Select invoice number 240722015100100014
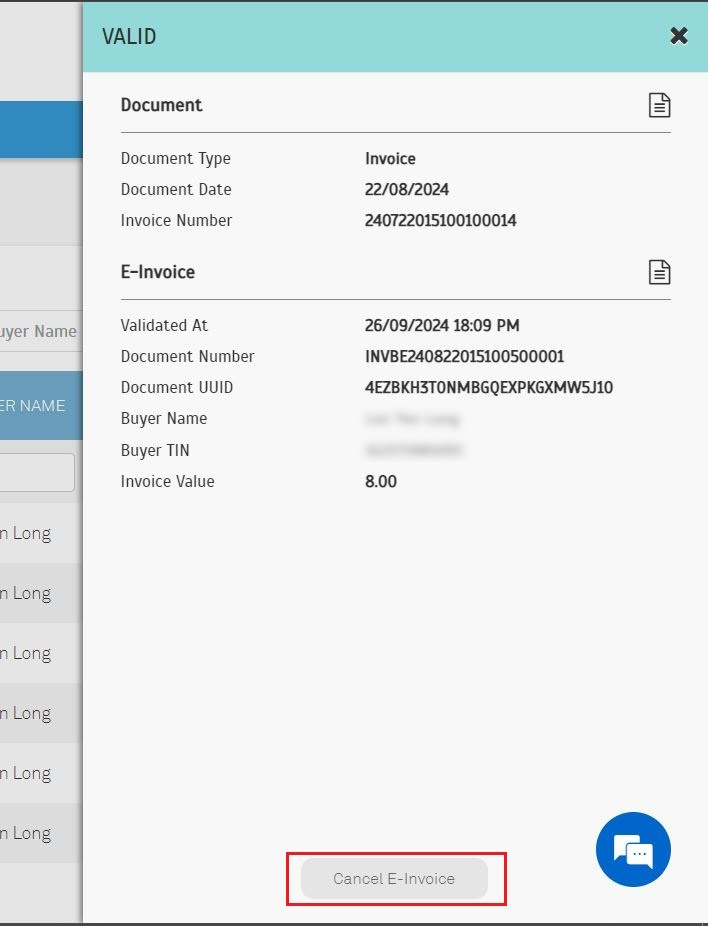 [440, 220]
